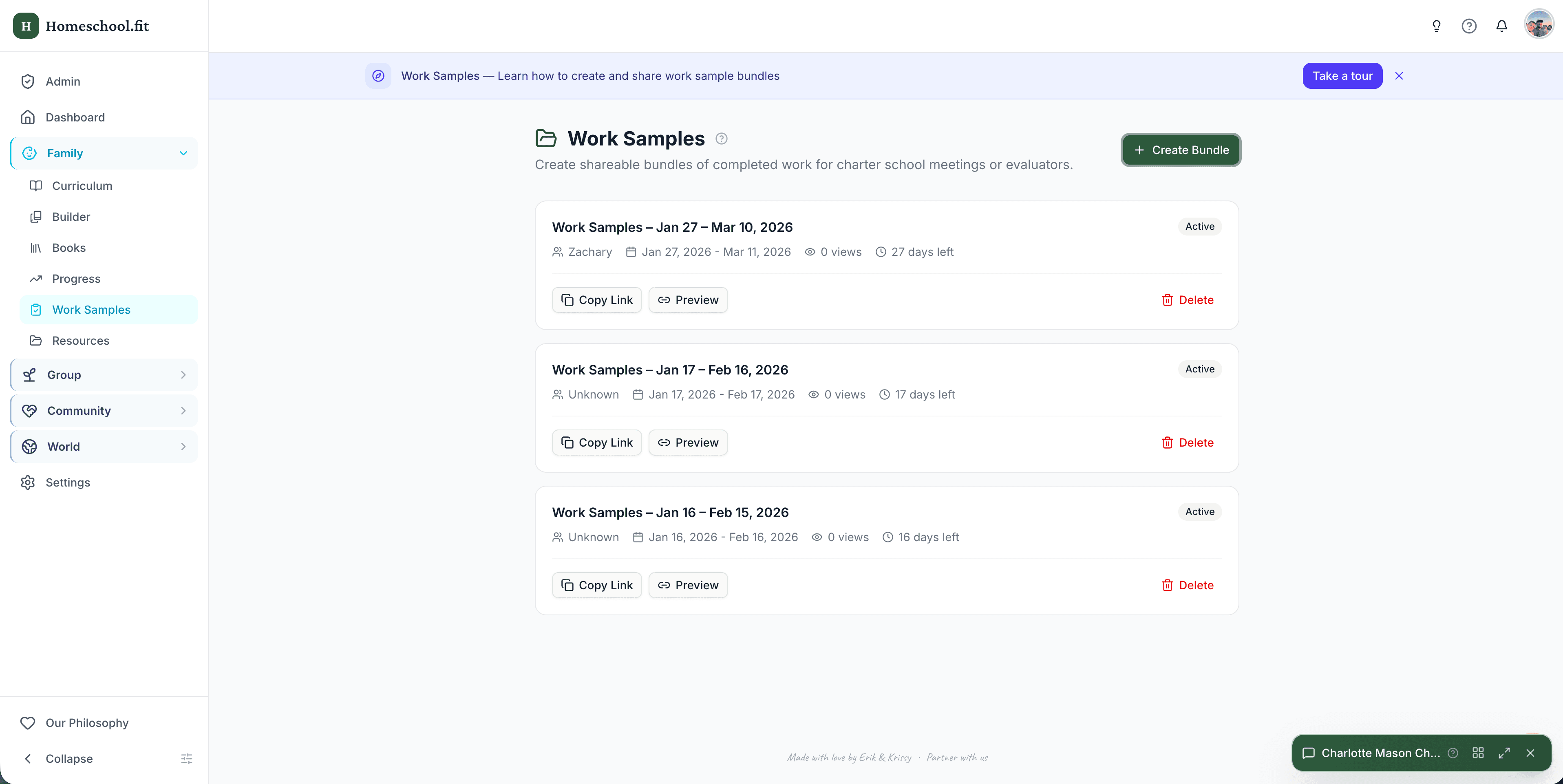Open Curriculum in sidebar

[x=82, y=185]
